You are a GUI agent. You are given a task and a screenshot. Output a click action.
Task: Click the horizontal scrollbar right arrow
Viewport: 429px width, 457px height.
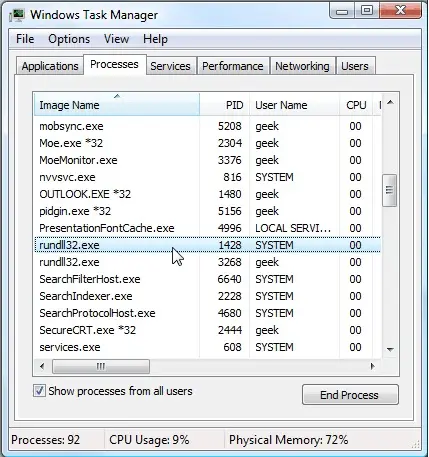click(373, 366)
